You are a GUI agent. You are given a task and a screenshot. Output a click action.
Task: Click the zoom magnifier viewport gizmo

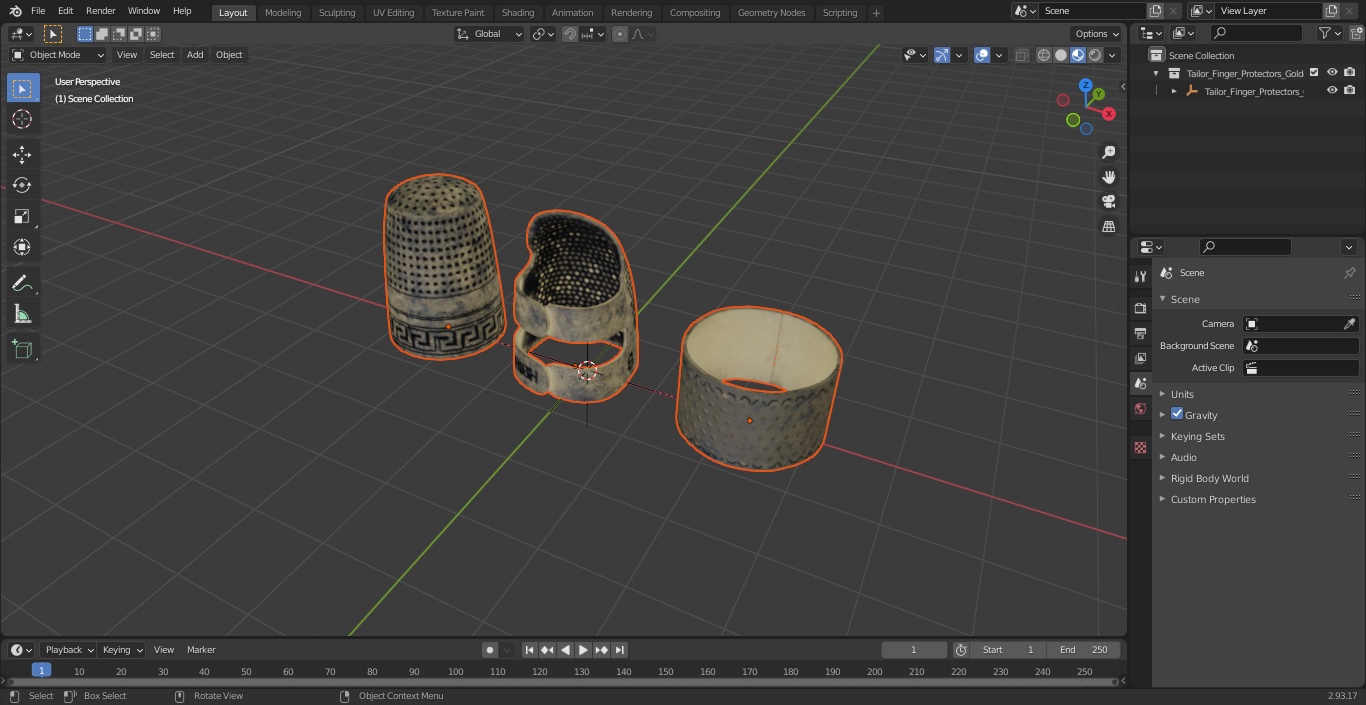(x=1108, y=152)
